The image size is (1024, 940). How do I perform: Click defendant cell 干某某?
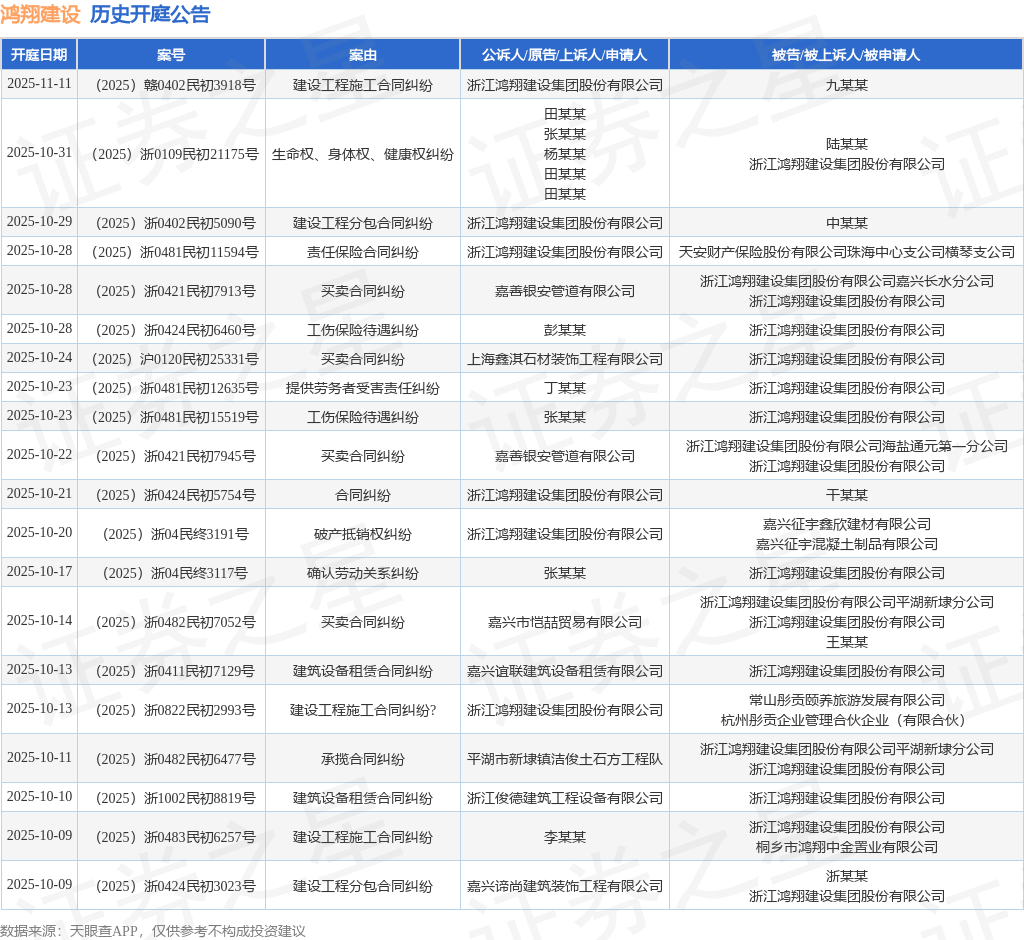coord(846,495)
